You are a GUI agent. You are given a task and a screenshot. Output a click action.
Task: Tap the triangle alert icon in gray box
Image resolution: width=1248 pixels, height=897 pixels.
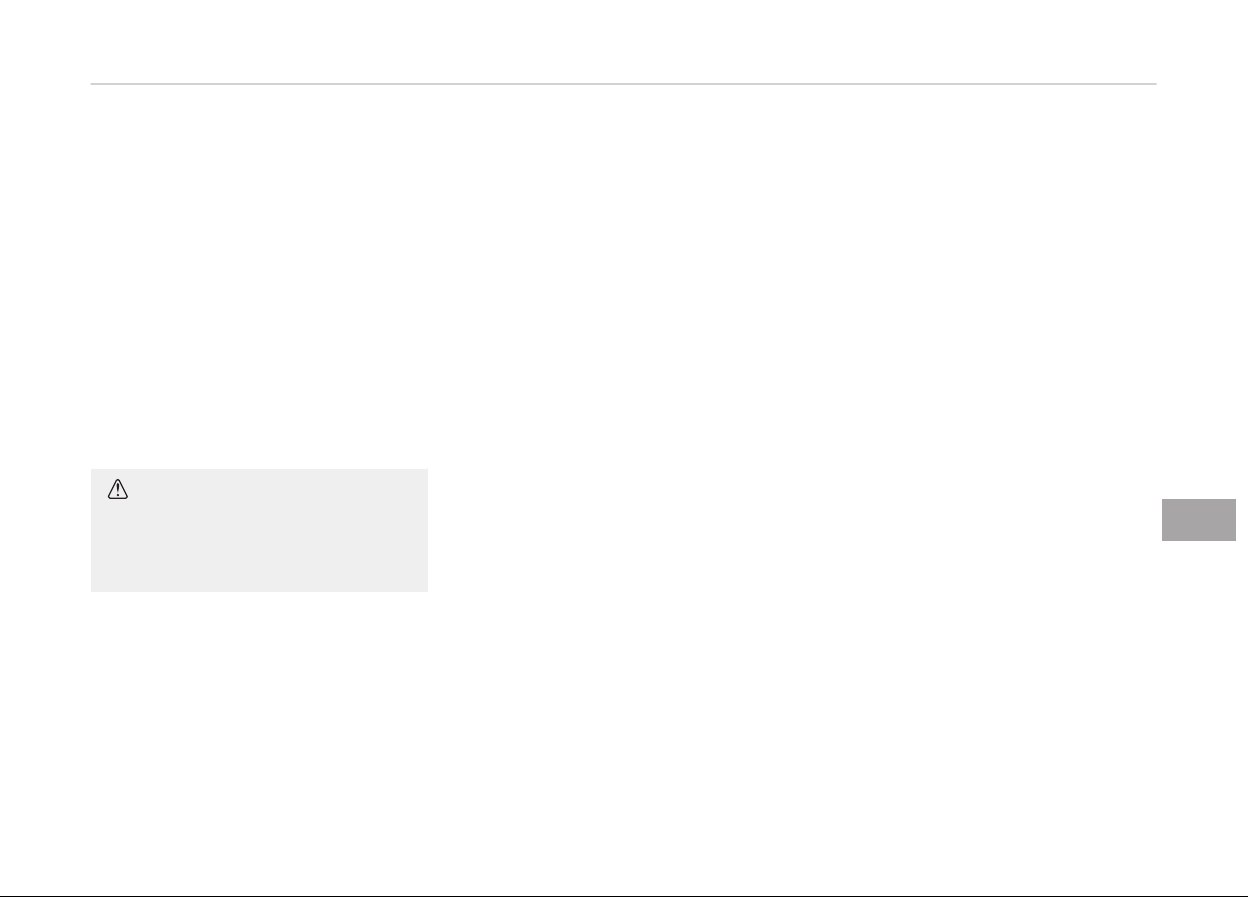pos(119,489)
